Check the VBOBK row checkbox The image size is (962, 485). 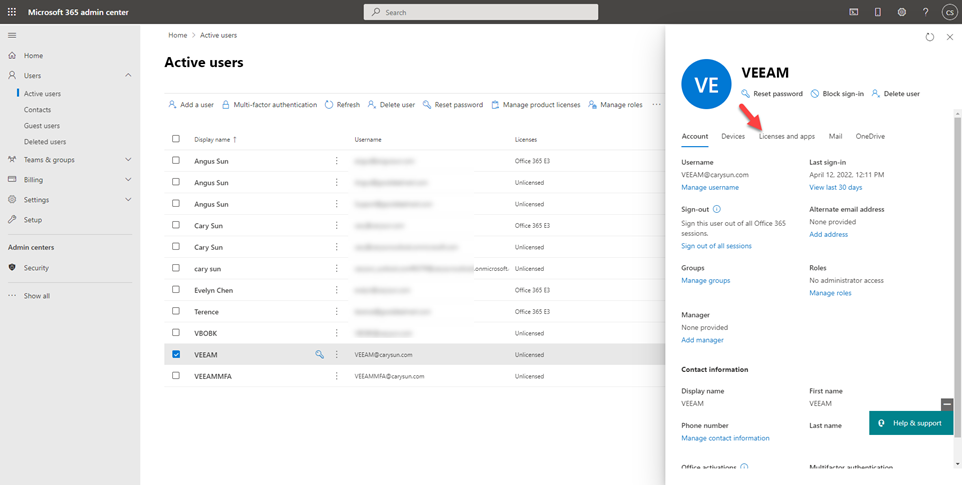point(176,333)
